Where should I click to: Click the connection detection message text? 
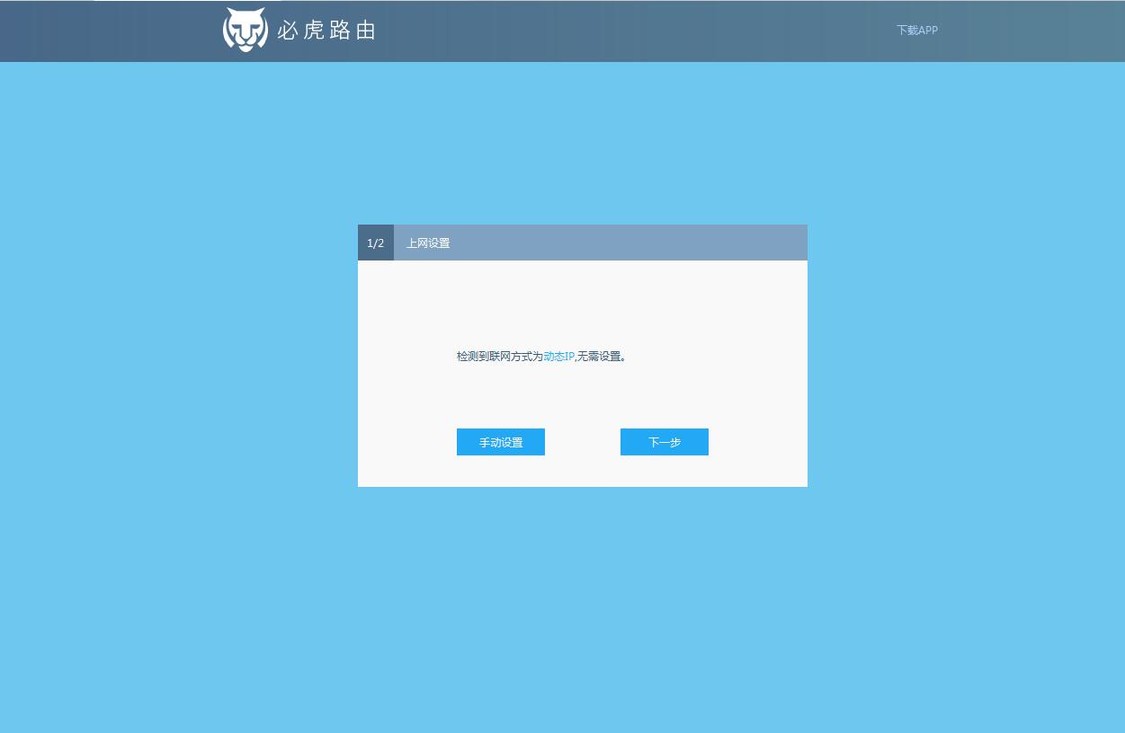[541, 355]
